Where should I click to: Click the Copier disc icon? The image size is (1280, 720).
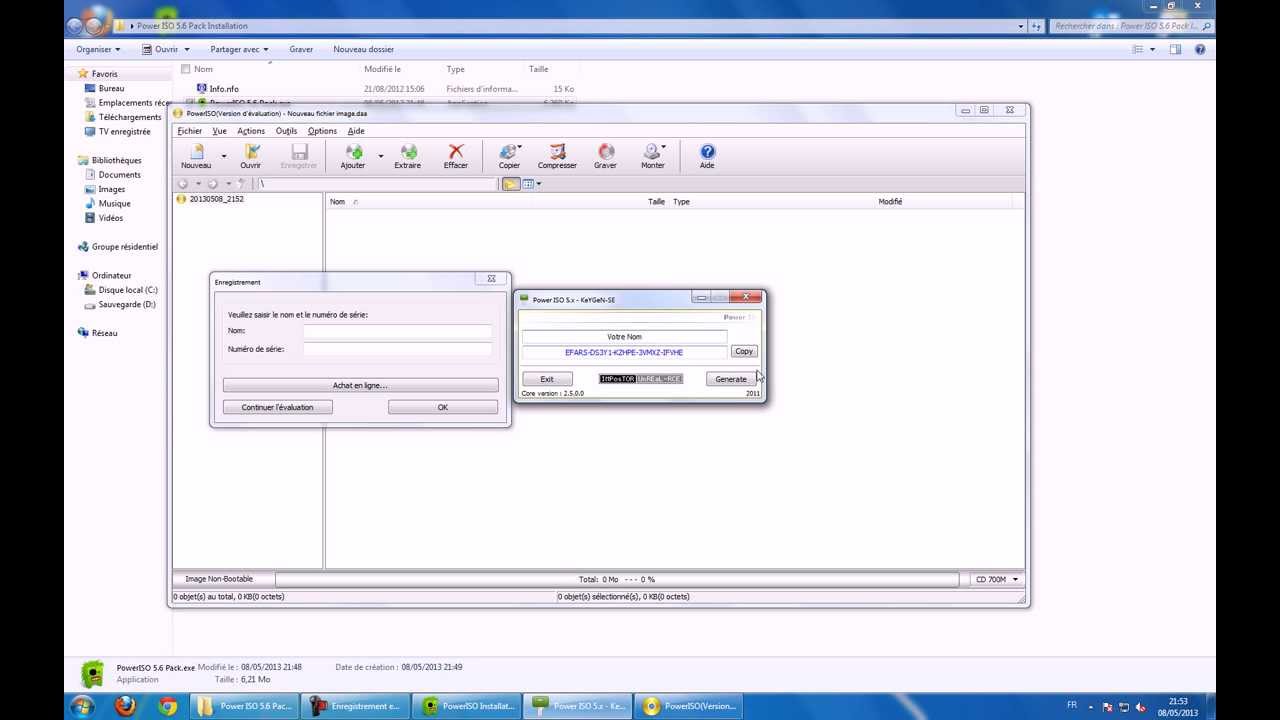(509, 151)
